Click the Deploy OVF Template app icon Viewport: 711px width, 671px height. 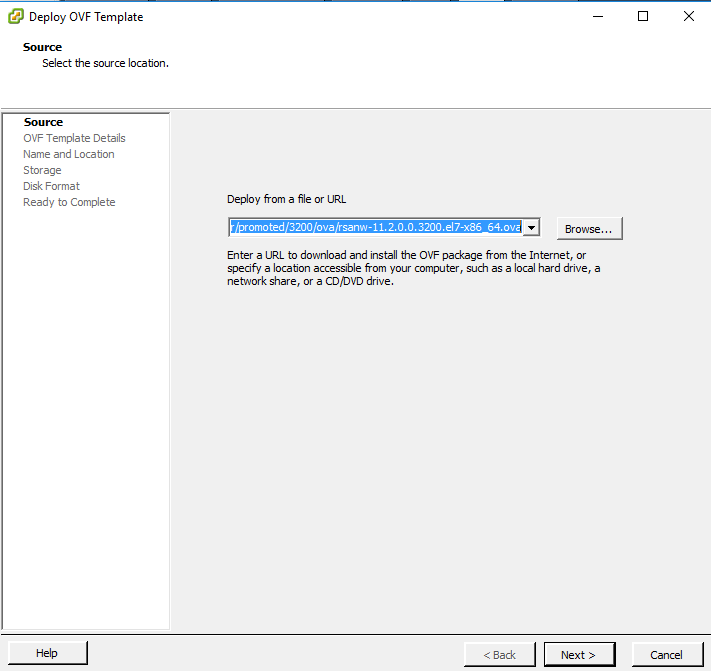tap(16, 17)
